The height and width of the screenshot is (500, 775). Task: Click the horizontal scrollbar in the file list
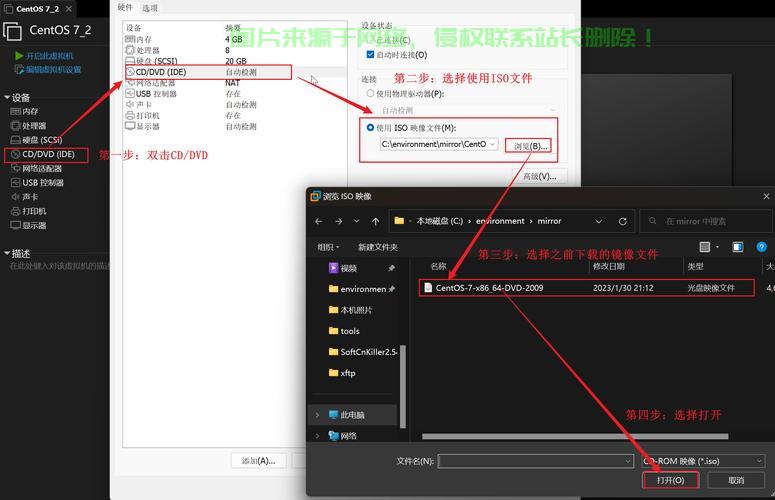(x=575, y=436)
